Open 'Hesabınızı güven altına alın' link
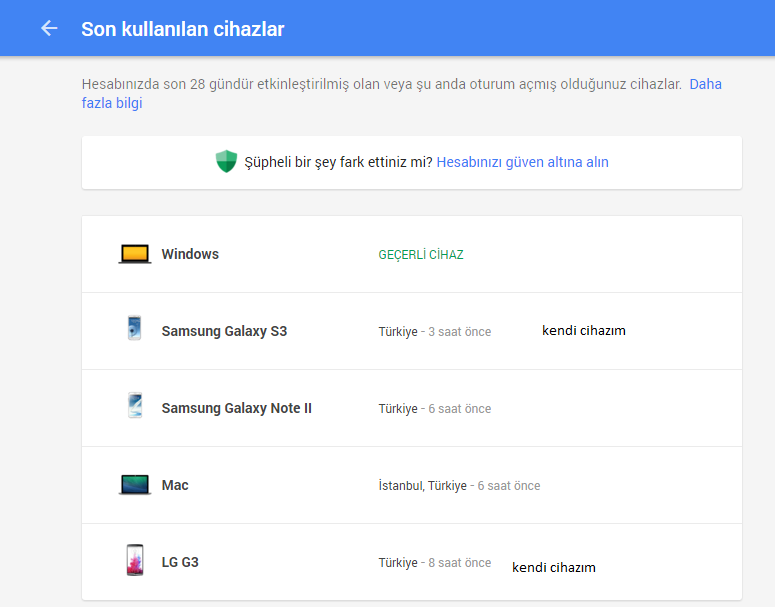775x607 pixels. [x=522, y=162]
